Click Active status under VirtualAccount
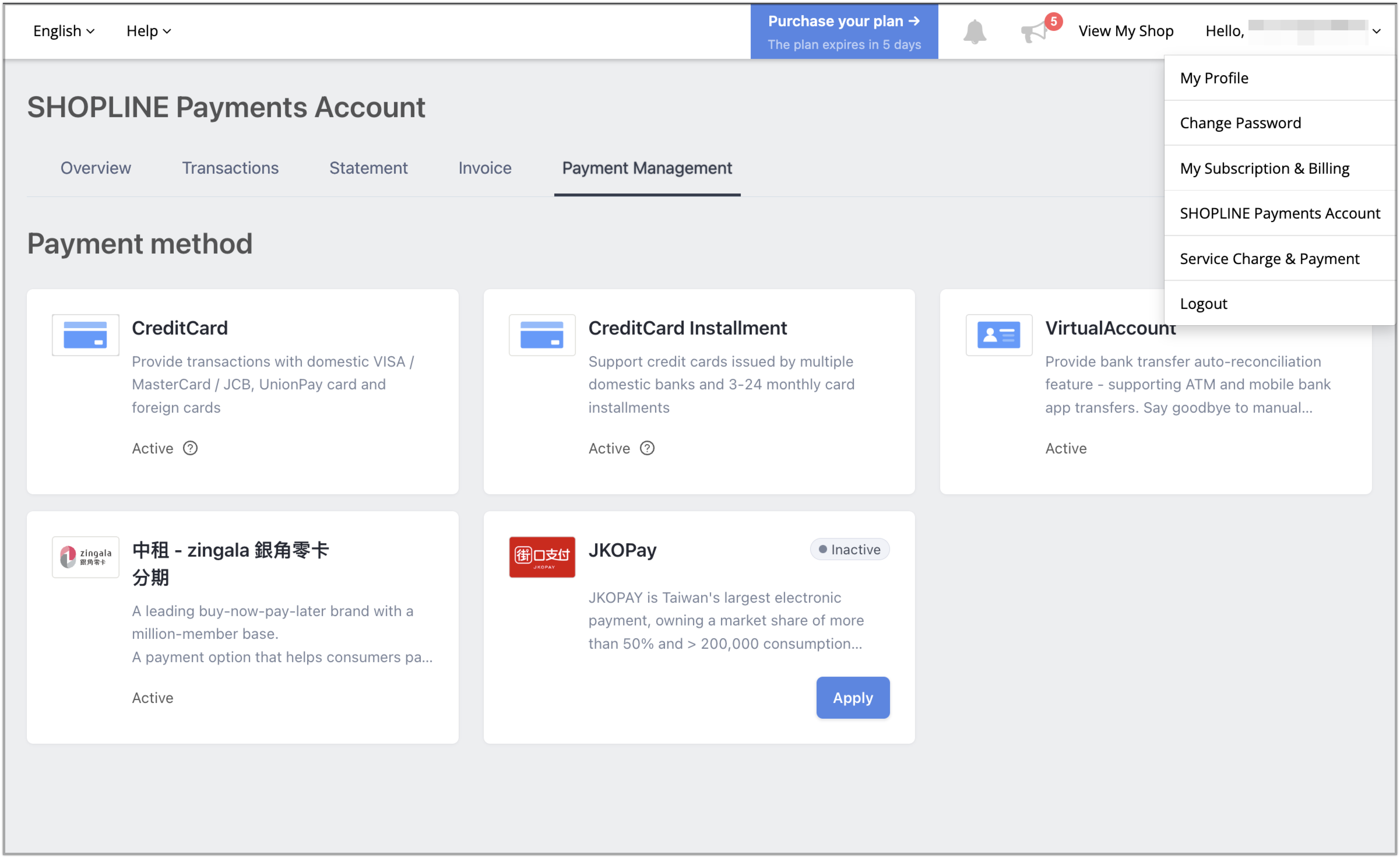Viewport: 1400px width, 858px height. pos(1065,448)
